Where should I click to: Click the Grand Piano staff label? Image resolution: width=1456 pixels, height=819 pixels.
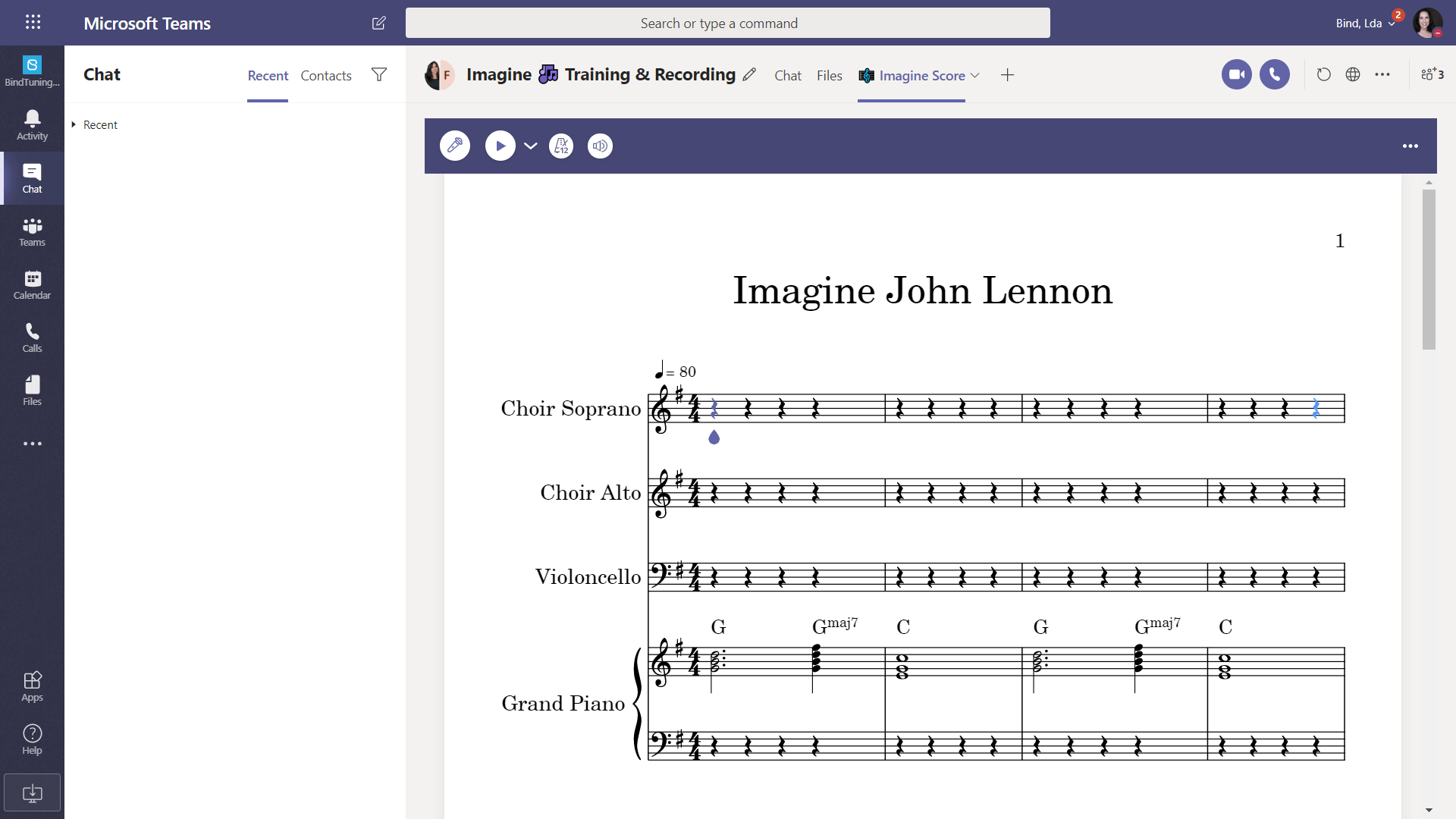tap(563, 704)
